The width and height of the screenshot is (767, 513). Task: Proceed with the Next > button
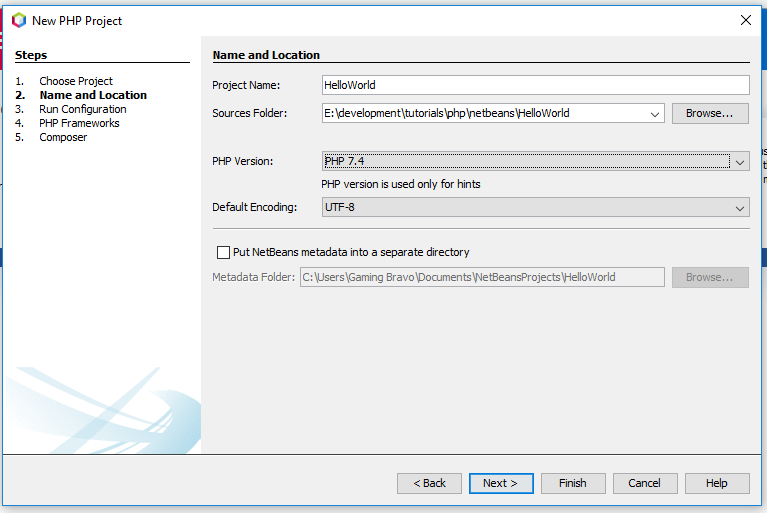[501, 483]
